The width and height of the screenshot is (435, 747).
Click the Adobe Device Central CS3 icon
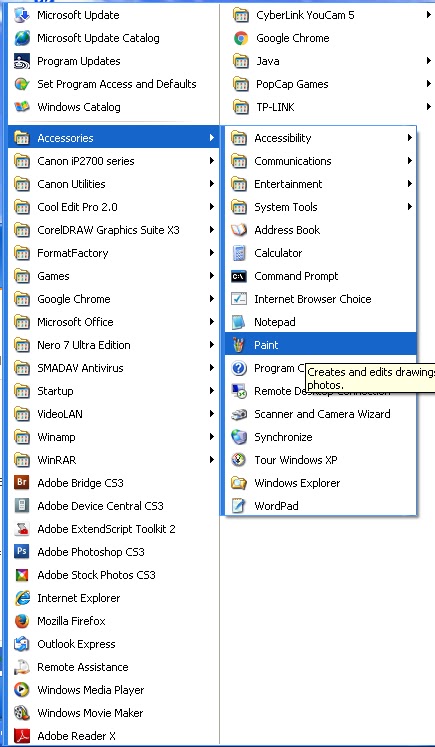pos(22,505)
